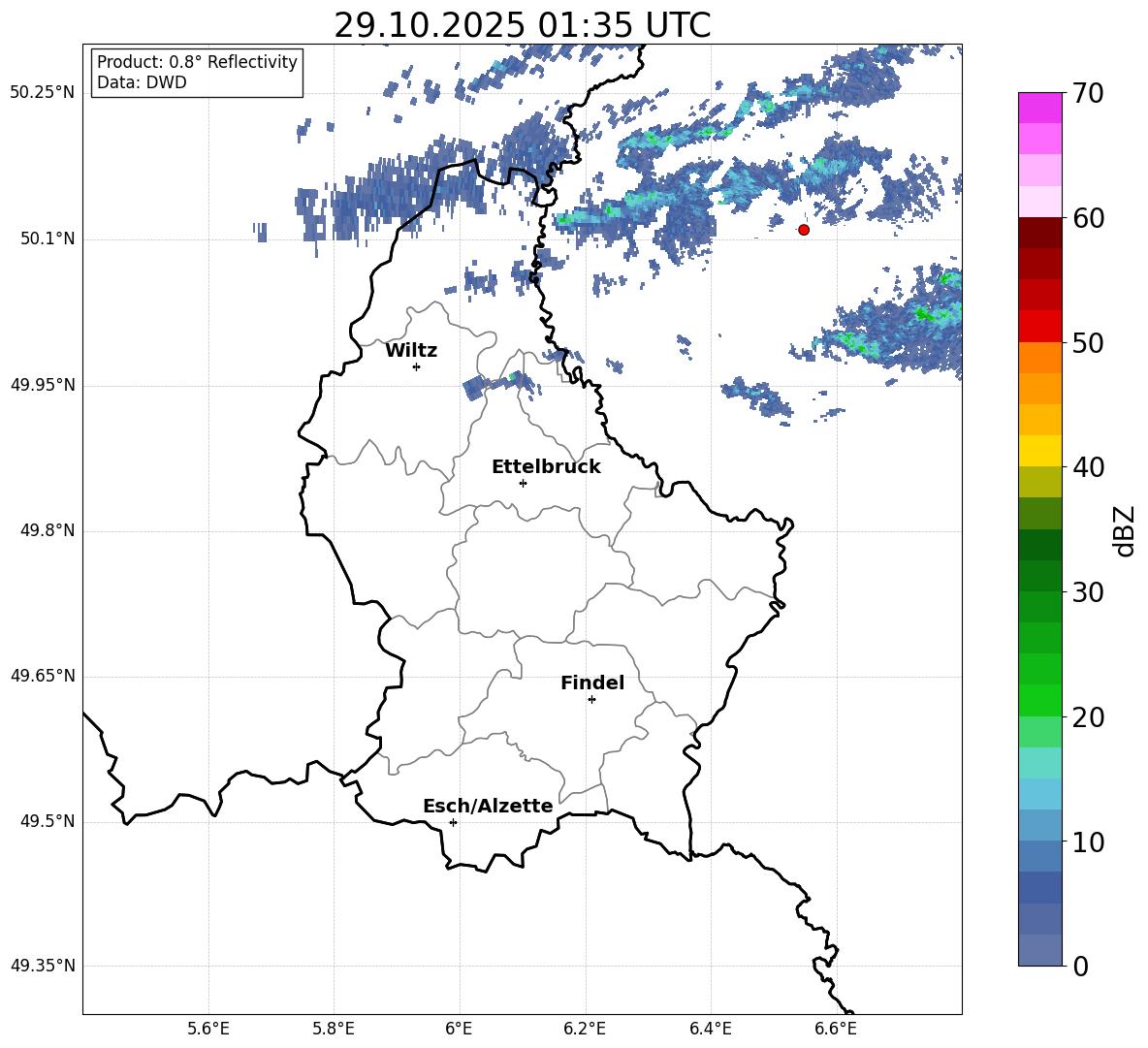
Task: Click the dark maroon colorbar segment below 60
Action: click(x=1039, y=233)
